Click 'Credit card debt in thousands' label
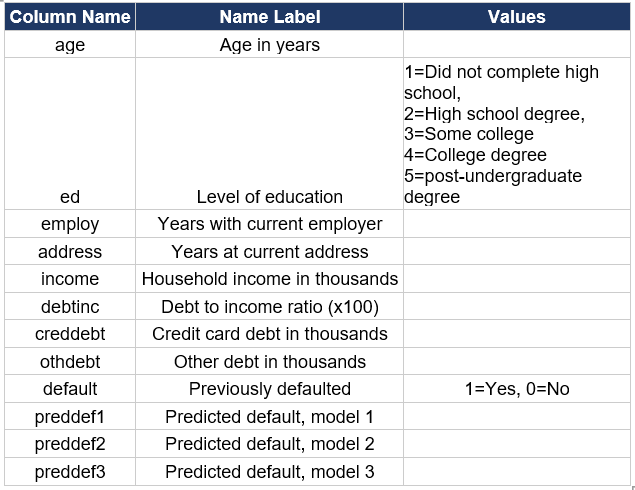The image size is (635, 490). pos(270,334)
